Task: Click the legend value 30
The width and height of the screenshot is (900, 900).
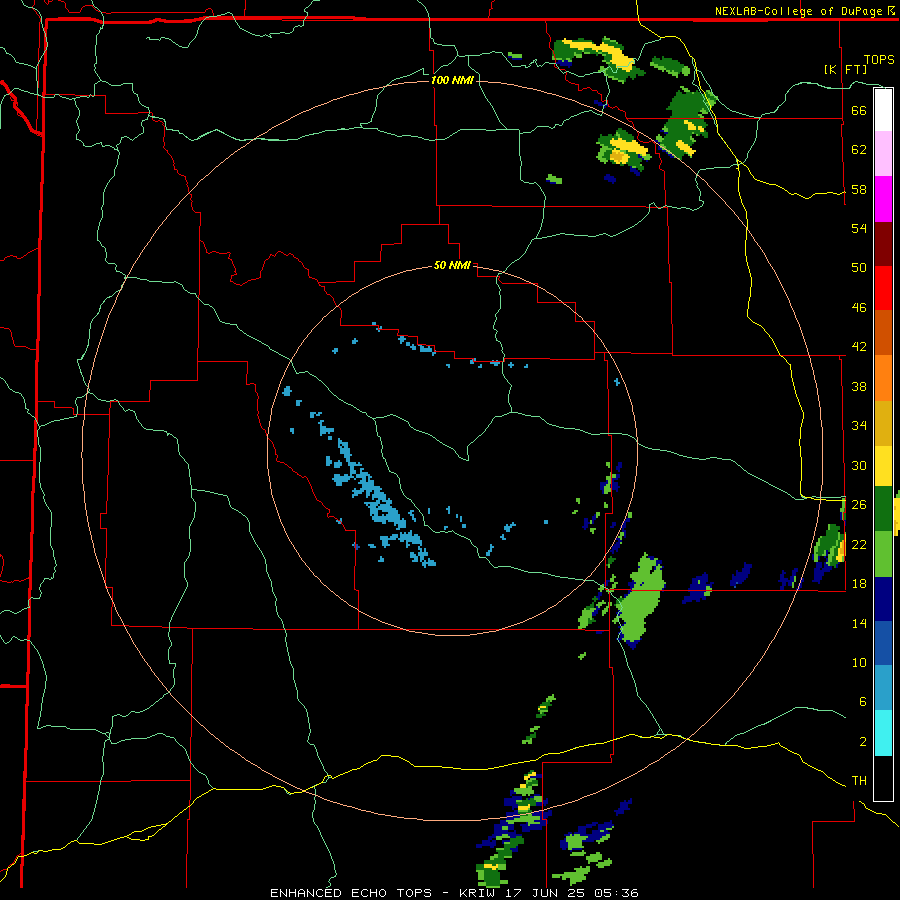Action: pos(859,465)
